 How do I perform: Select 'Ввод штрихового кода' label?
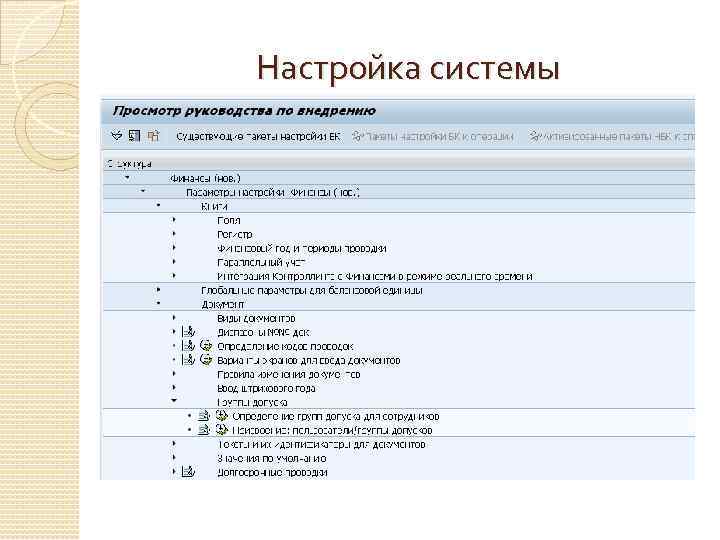(266, 388)
